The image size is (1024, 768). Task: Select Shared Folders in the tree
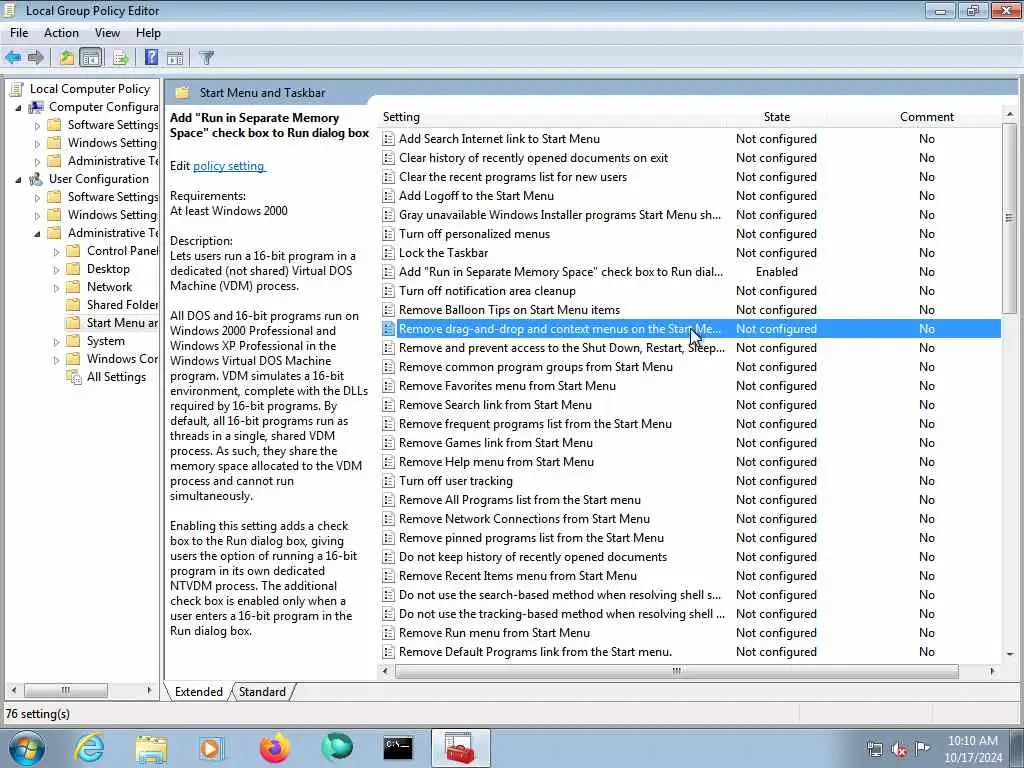122,305
